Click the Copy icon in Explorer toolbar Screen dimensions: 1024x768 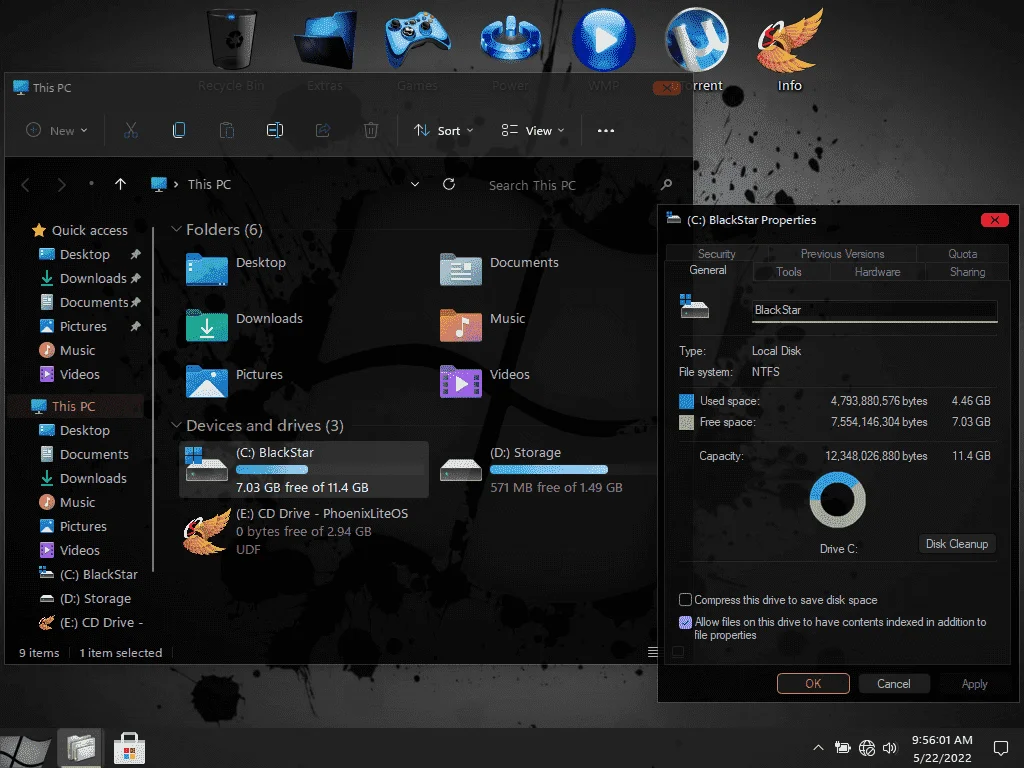tap(178, 130)
